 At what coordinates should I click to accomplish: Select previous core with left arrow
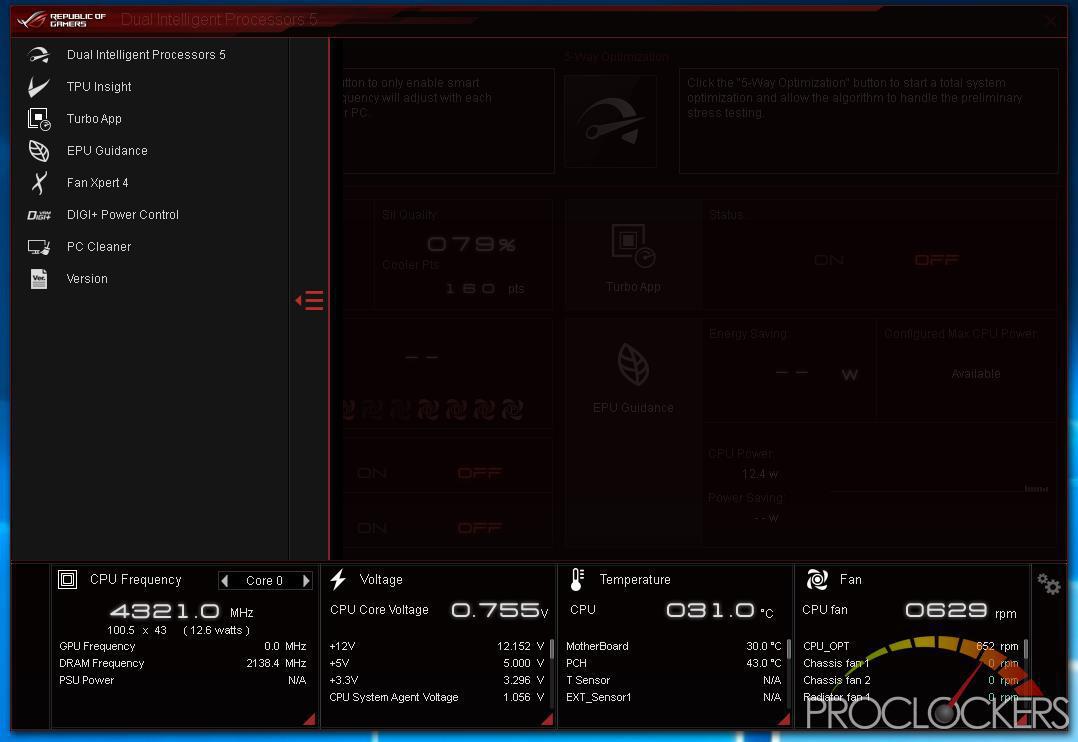tap(225, 580)
